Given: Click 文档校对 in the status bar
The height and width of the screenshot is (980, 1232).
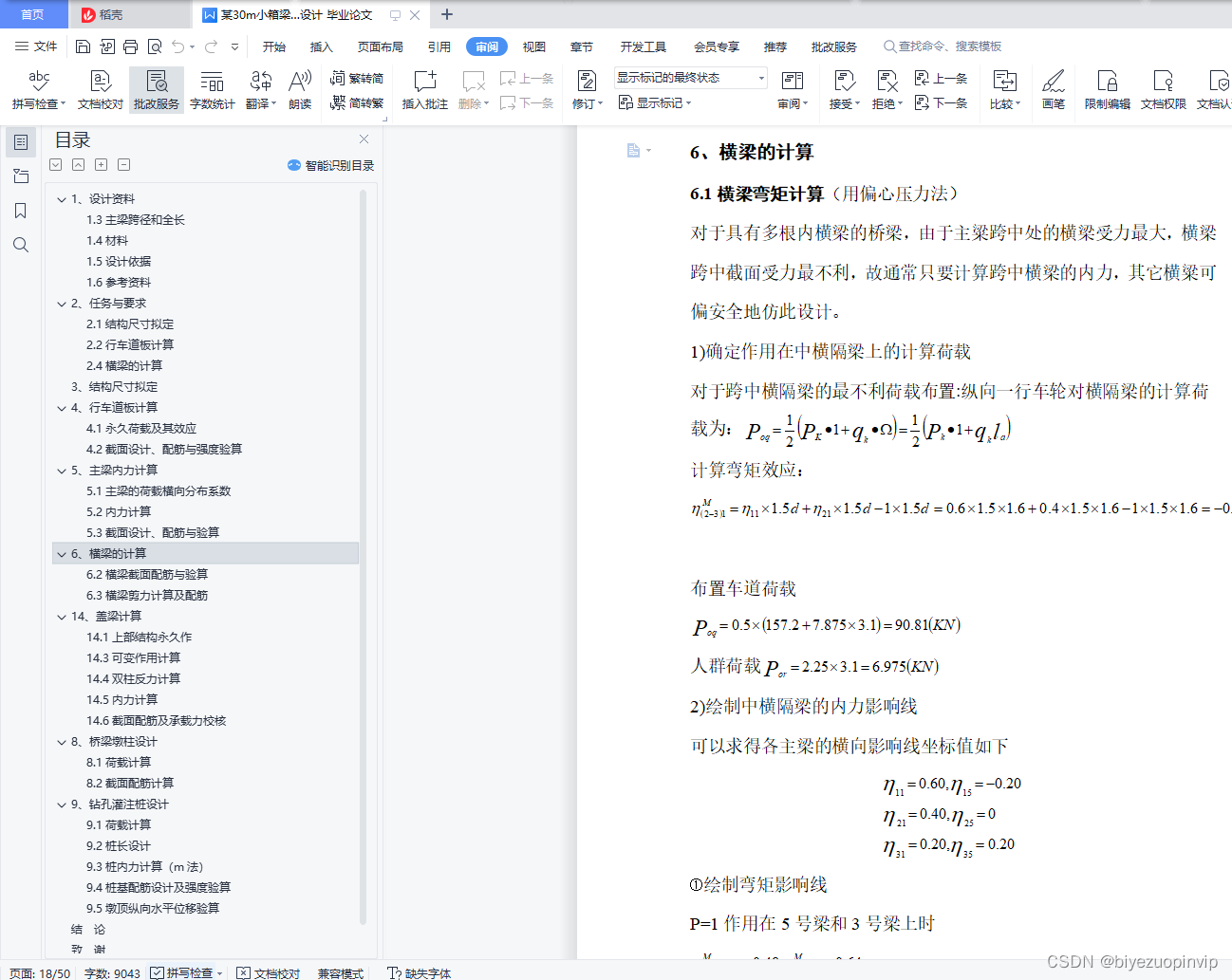Looking at the screenshot, I should pyautogui.click(x=269, y=972).
